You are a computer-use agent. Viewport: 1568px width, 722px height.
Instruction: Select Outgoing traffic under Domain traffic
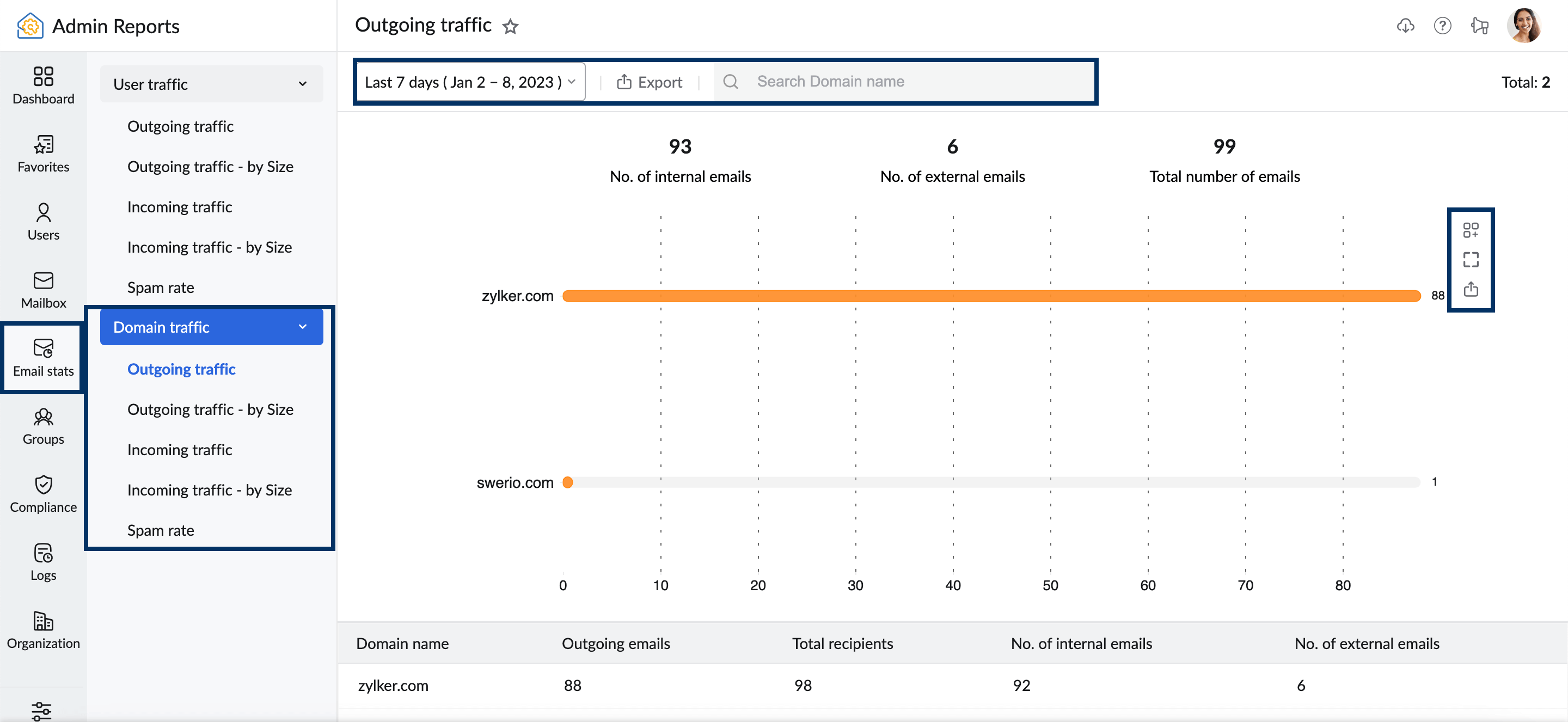pos(181,369)
